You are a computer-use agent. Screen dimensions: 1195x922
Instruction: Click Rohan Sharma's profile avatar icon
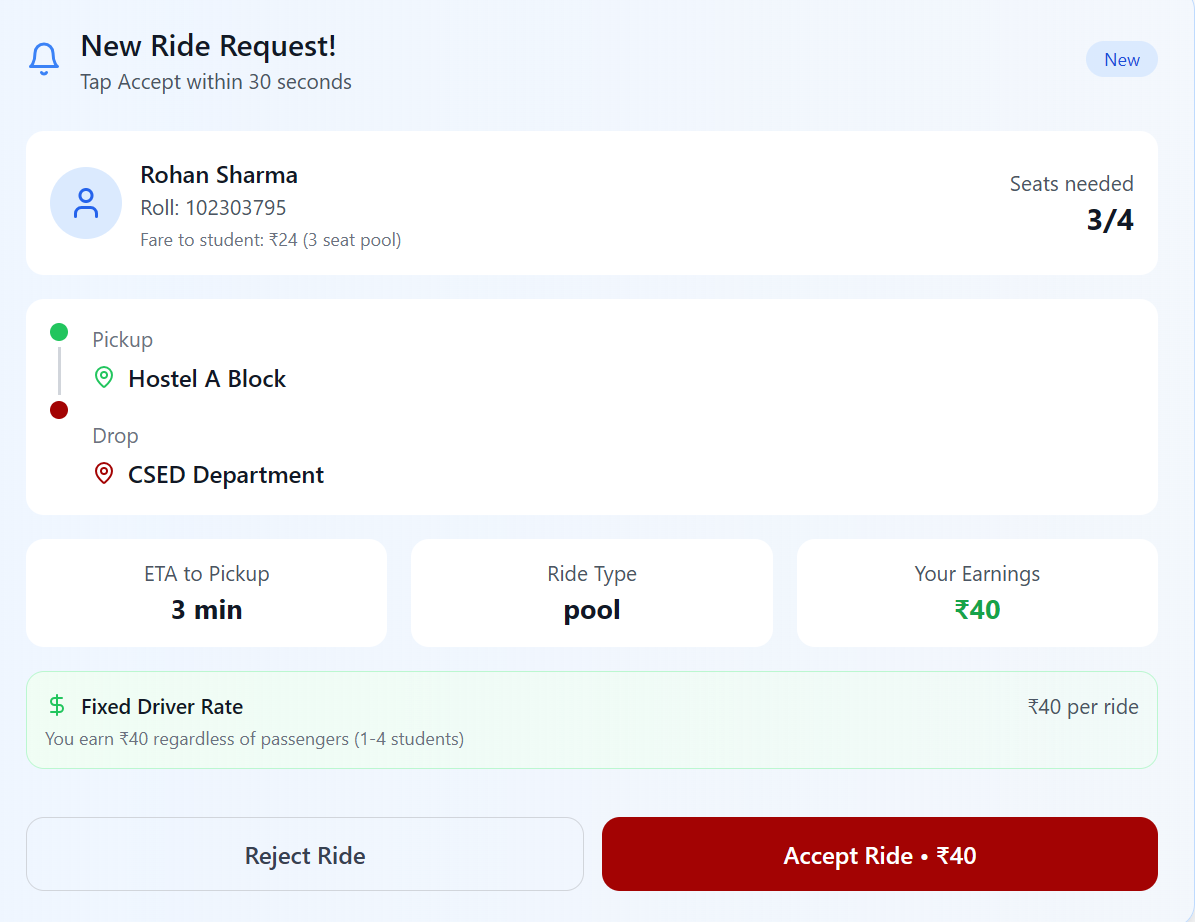pos(86,203)
